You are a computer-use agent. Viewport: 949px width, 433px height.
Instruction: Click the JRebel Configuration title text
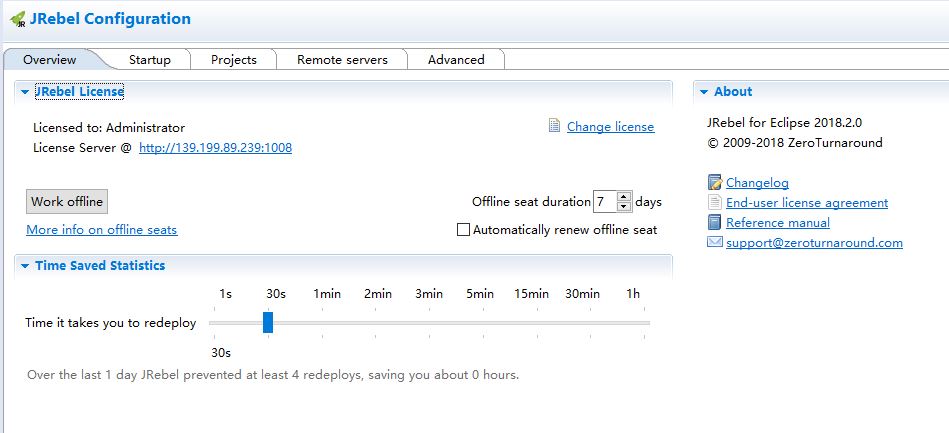tap(110, 19)
